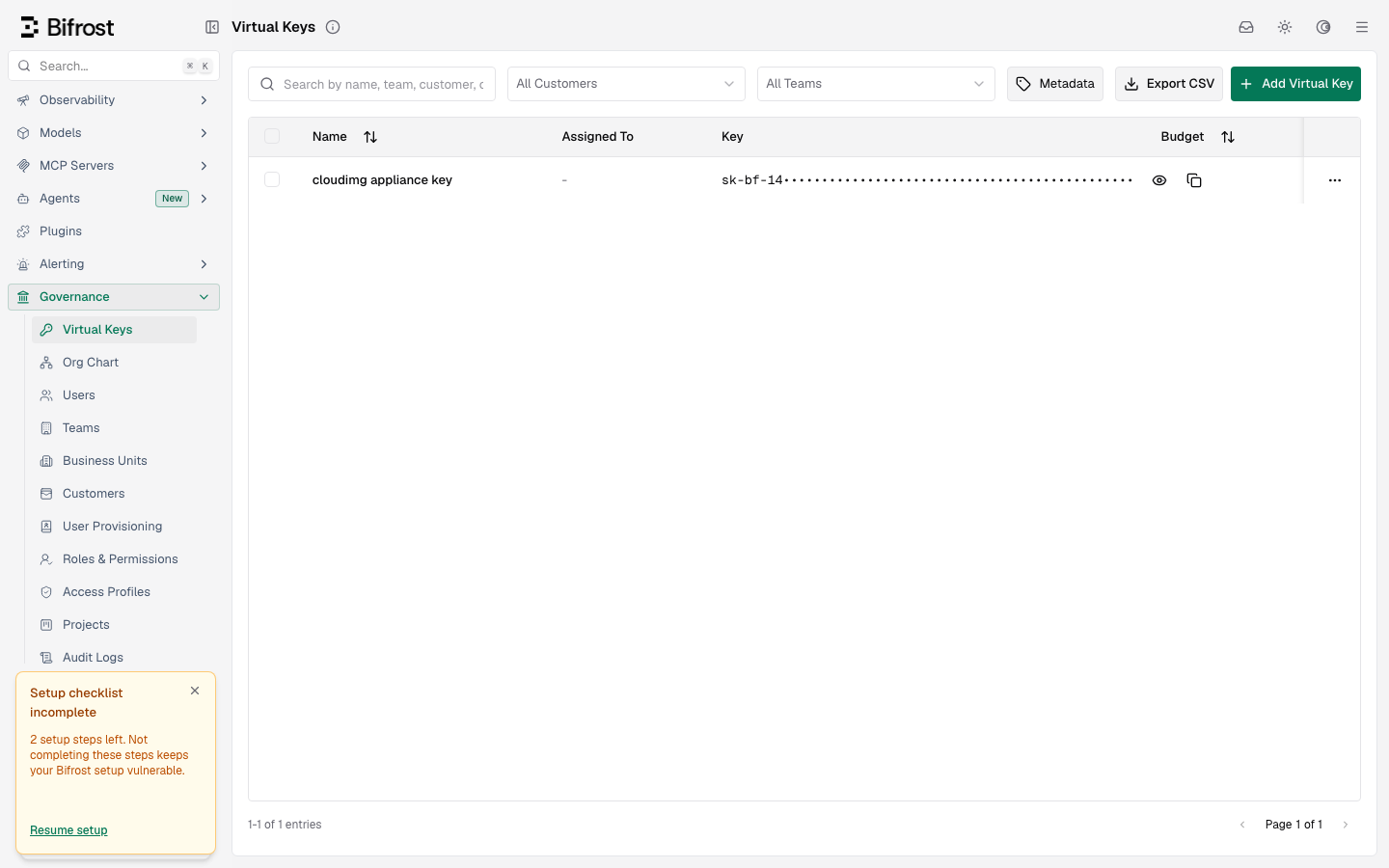Open Customers page in sidebar
Viewport: 1389px width, 868px height.
[x=114, y=494]
